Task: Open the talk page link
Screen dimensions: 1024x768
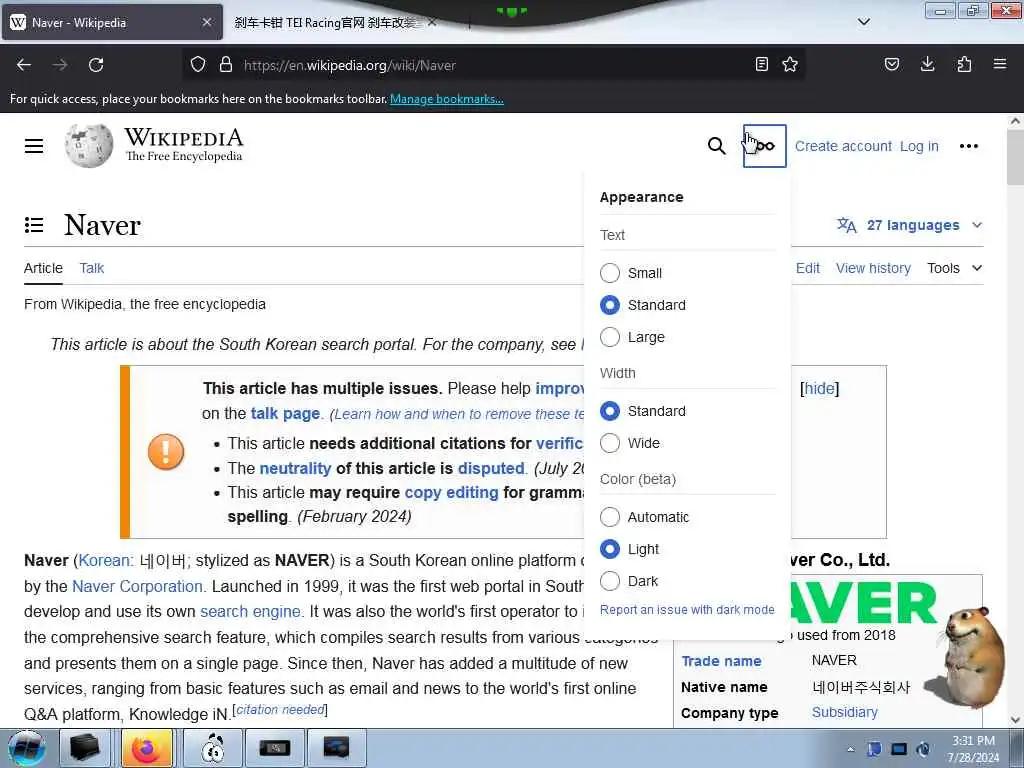Action: coord(285,414)
